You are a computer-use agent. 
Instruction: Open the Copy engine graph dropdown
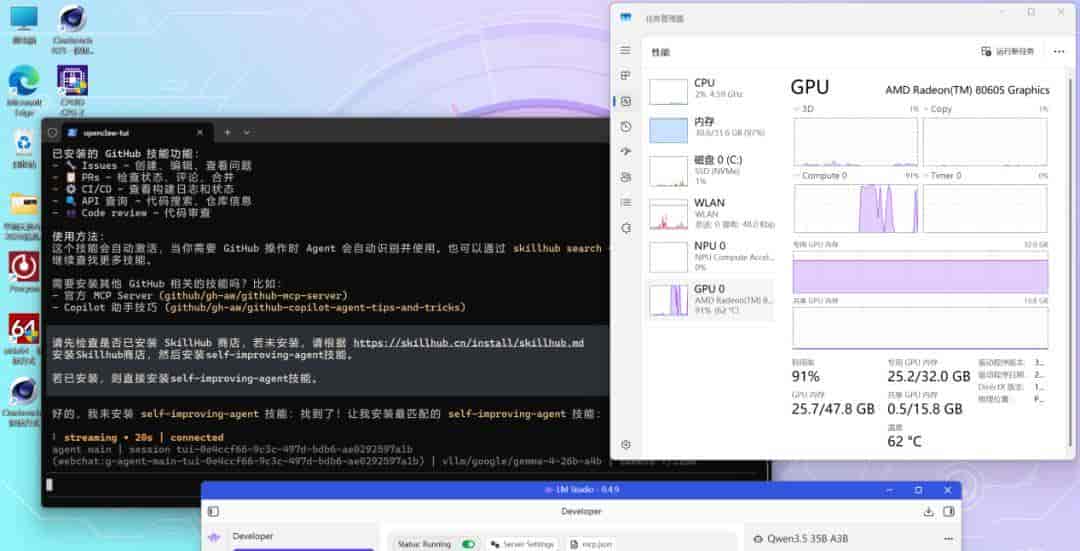937,109
